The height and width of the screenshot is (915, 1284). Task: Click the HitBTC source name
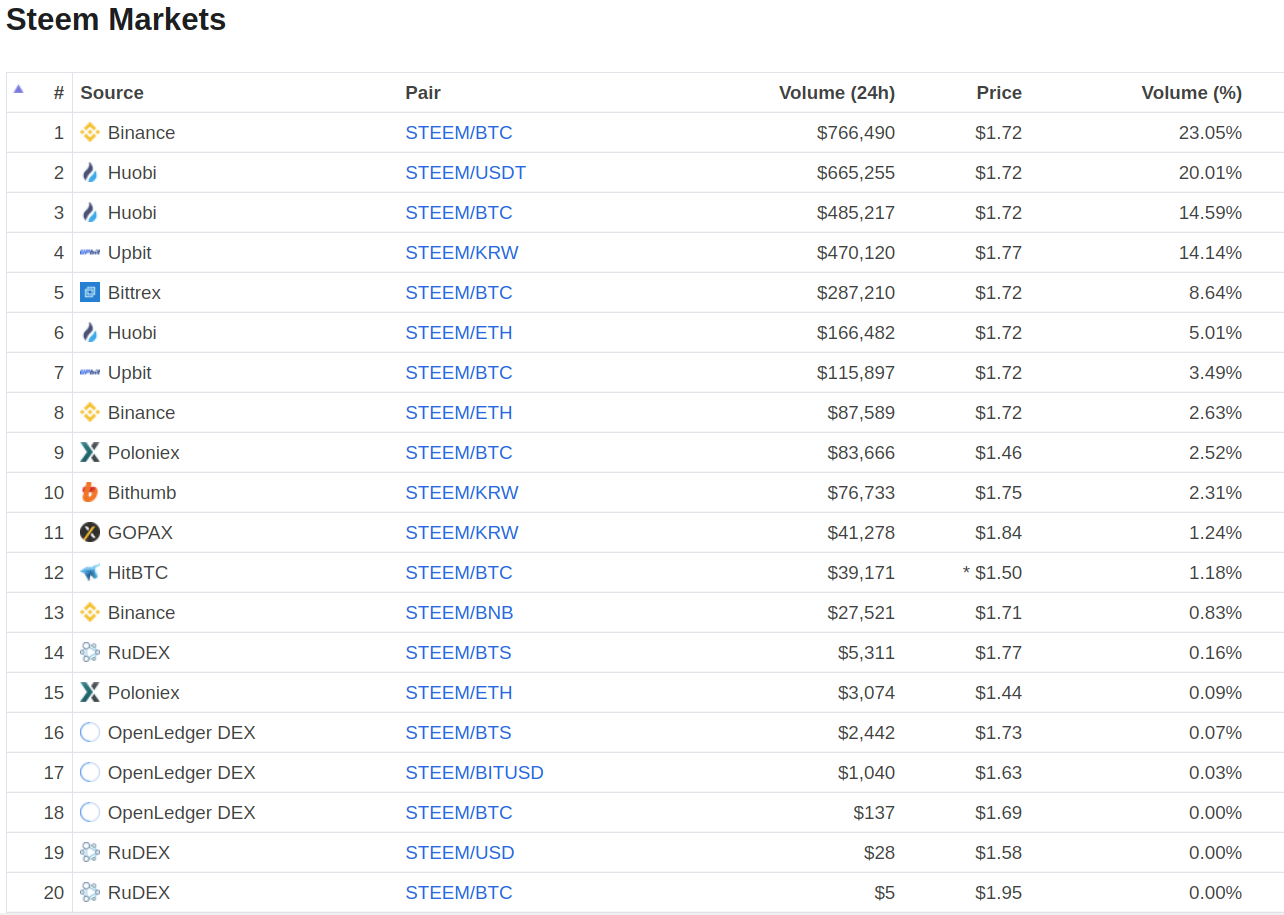pos(138,573)
